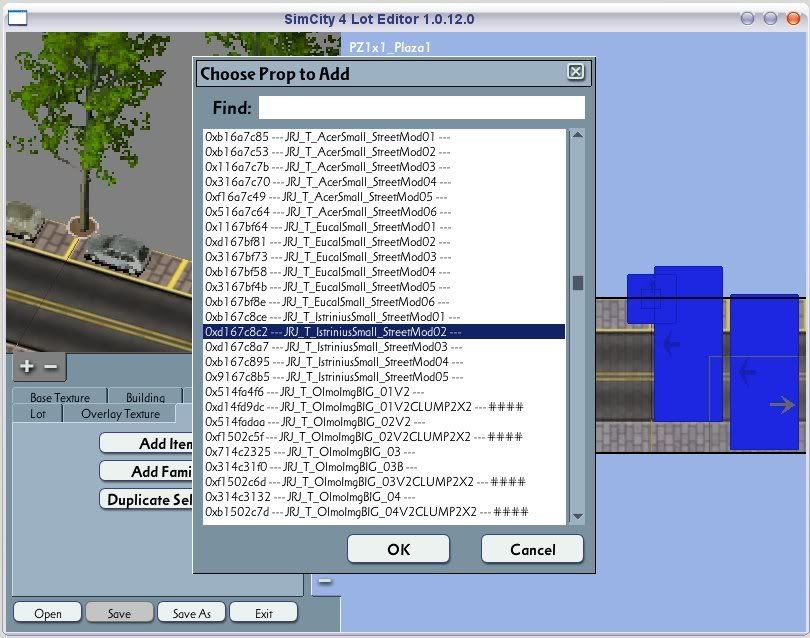
Task: Click the Save button
Action: click(119, 613)
